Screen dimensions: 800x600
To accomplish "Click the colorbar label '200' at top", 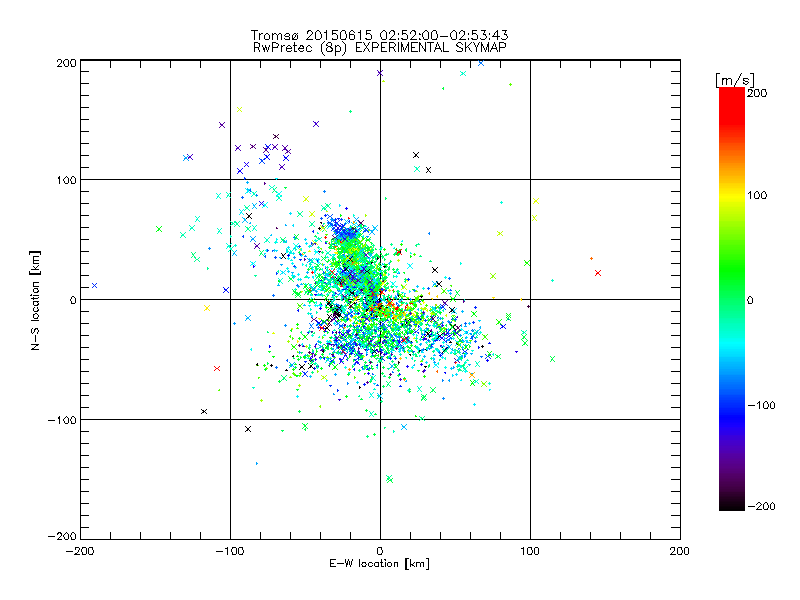I will coord(757,93).
